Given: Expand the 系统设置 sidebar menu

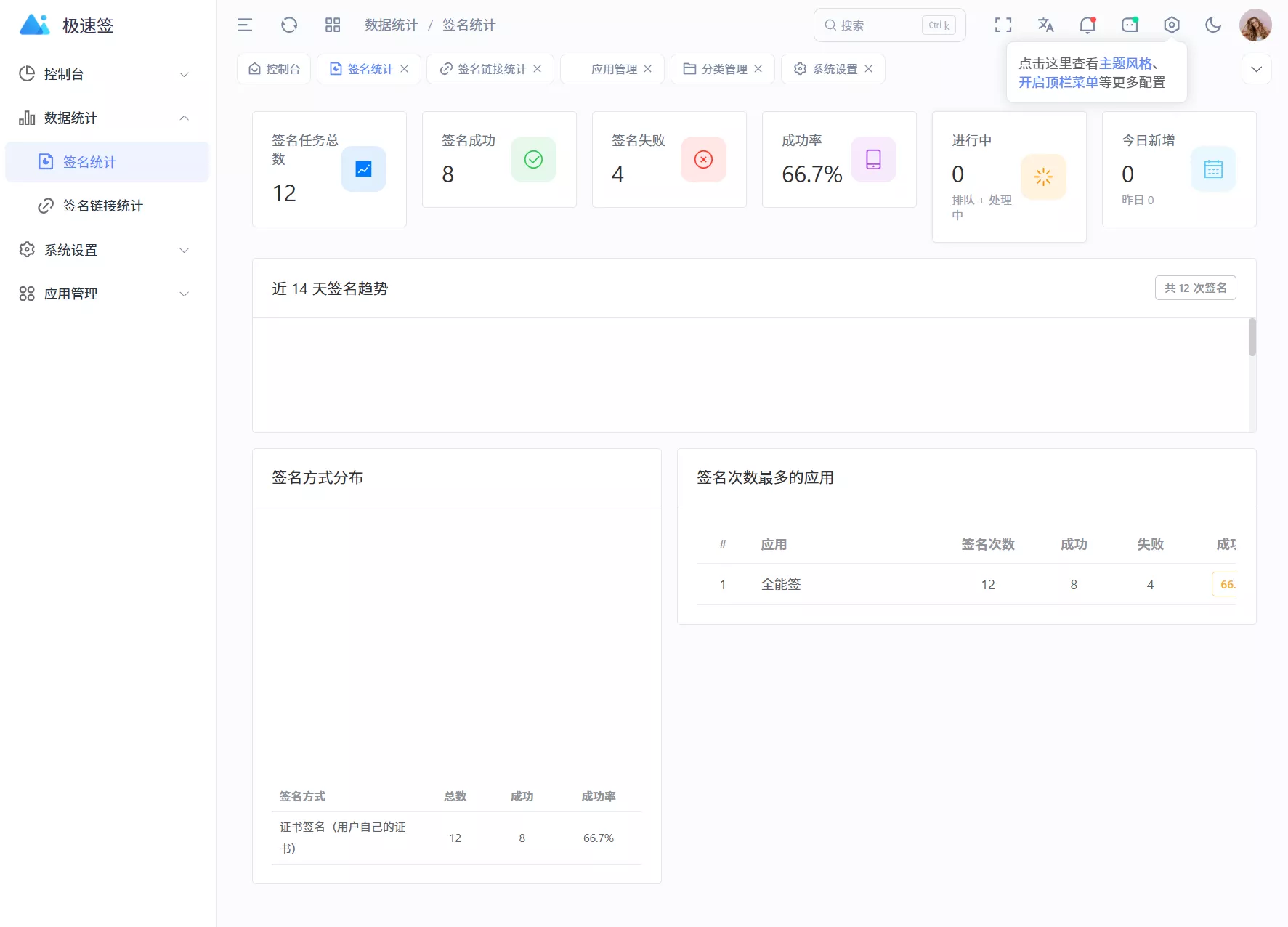Looking at the screenshot, I should point(108,250).
